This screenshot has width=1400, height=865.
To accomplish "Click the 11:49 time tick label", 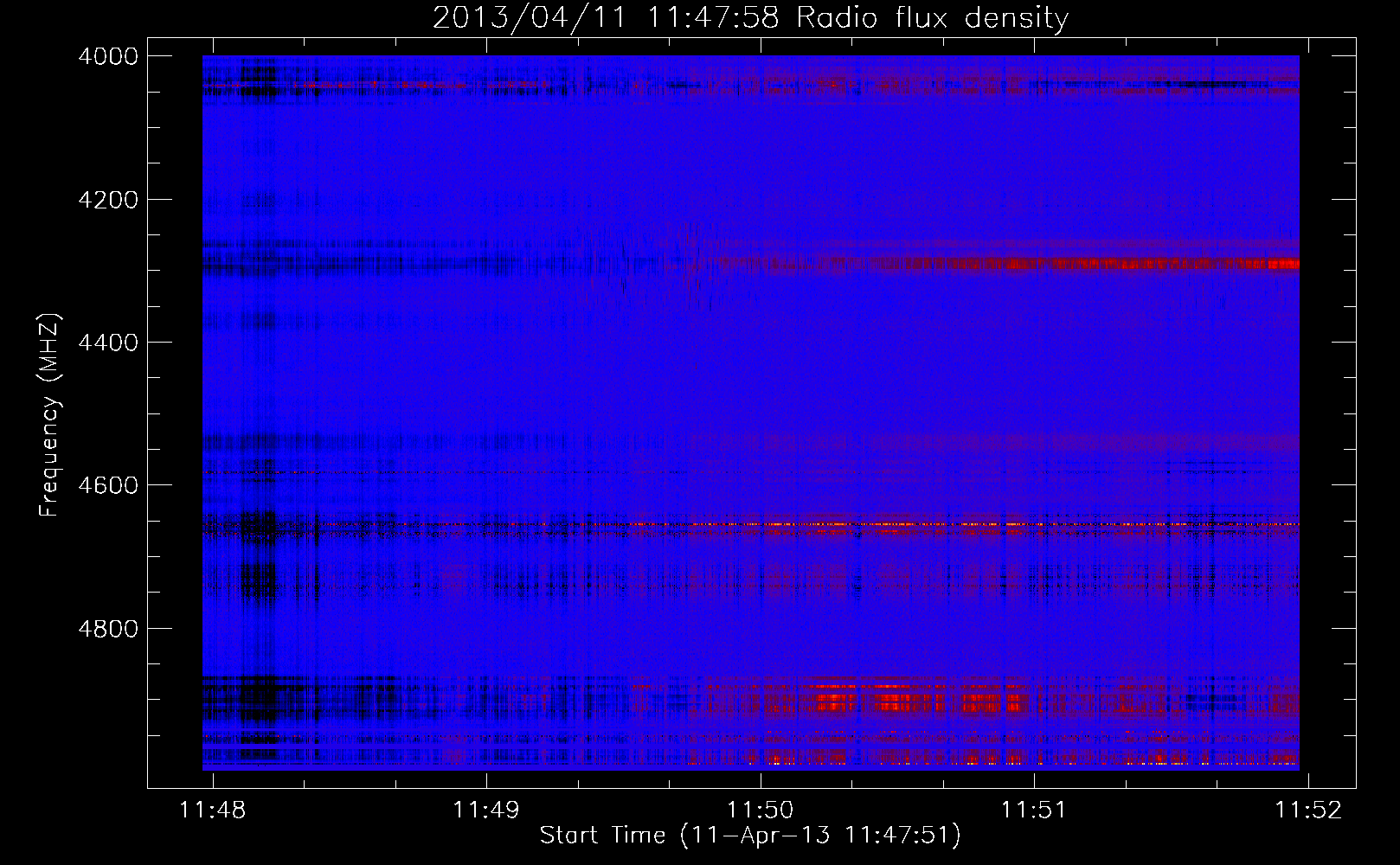I will pyautogui.click(x=486, y=810).
